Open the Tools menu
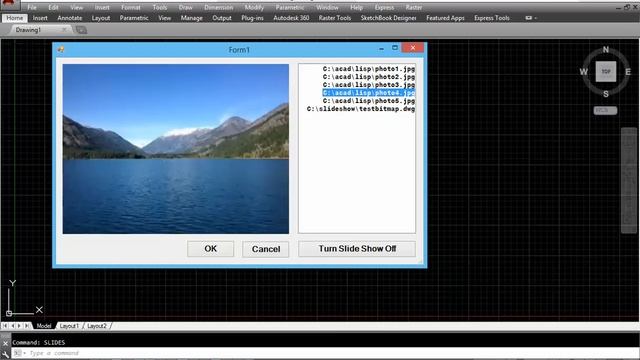This screenshot has height=360, width=640. point(160,7)
